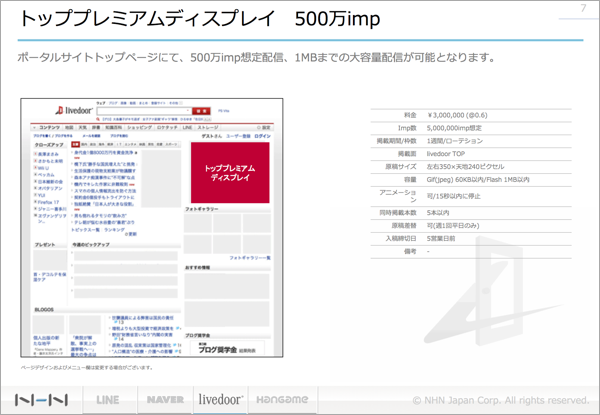Open 設定 at right of navigation bar
Screen dimensions: 600x415
pos(264,127)
